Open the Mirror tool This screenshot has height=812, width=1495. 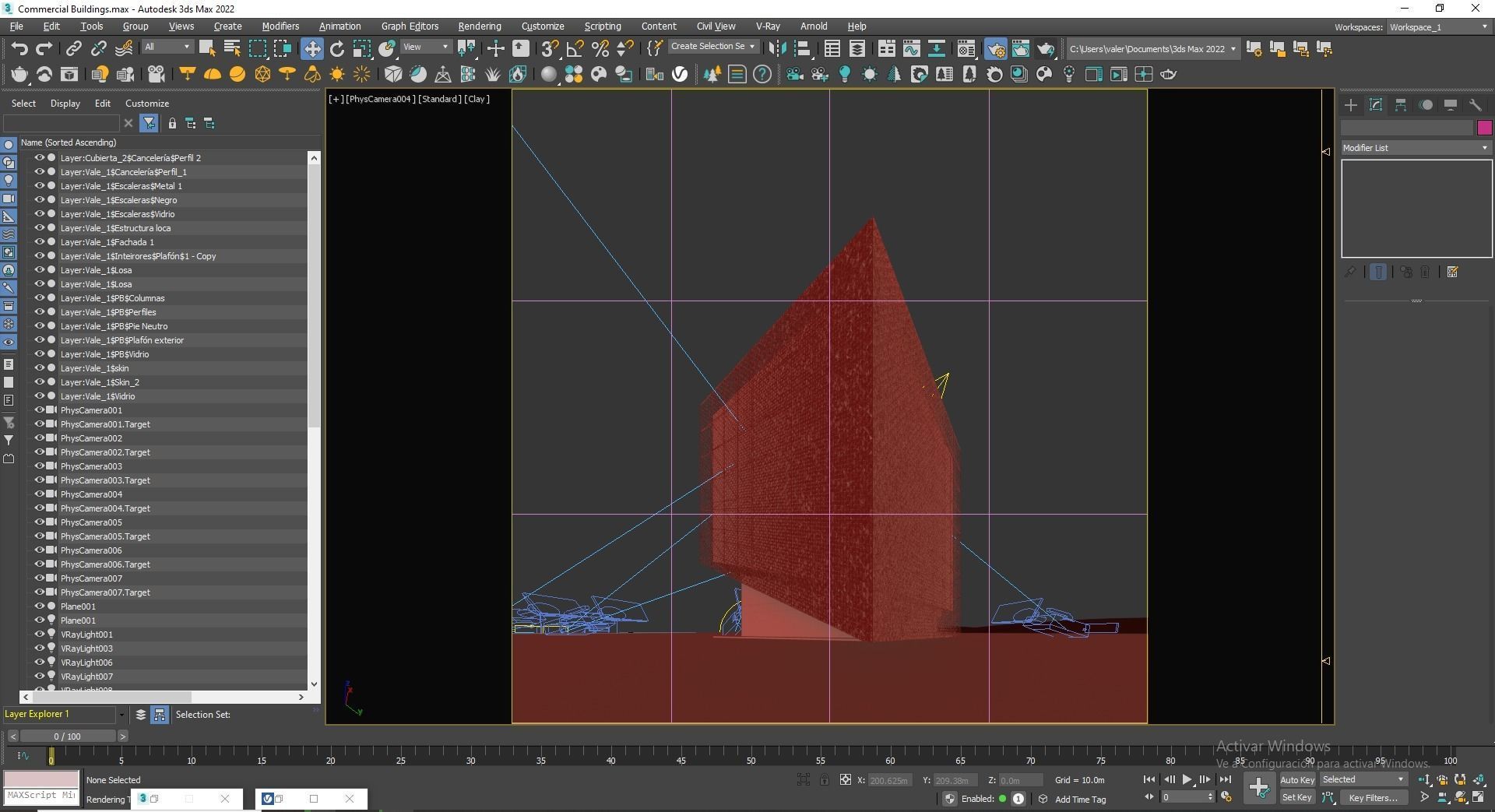tap(777, 48)
